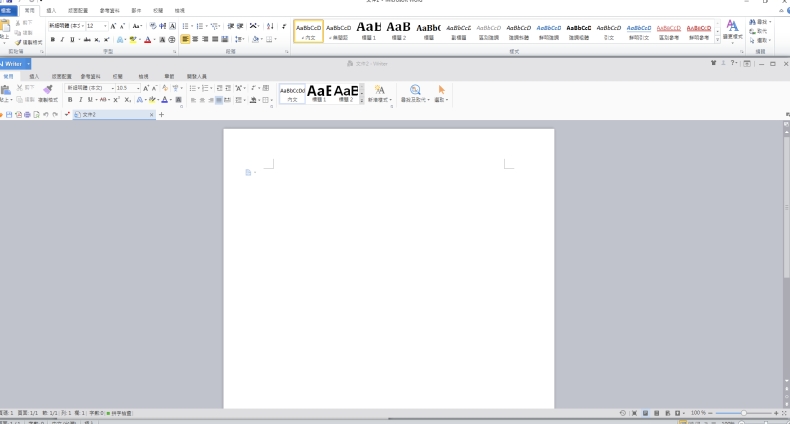Click Writer's grow font icon
The height and width of the screenshot is (424, 790).
click(146, 88)
